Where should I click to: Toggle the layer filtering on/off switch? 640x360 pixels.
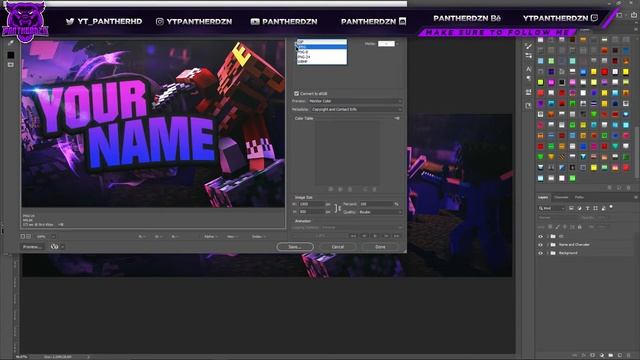click(611, 207)
